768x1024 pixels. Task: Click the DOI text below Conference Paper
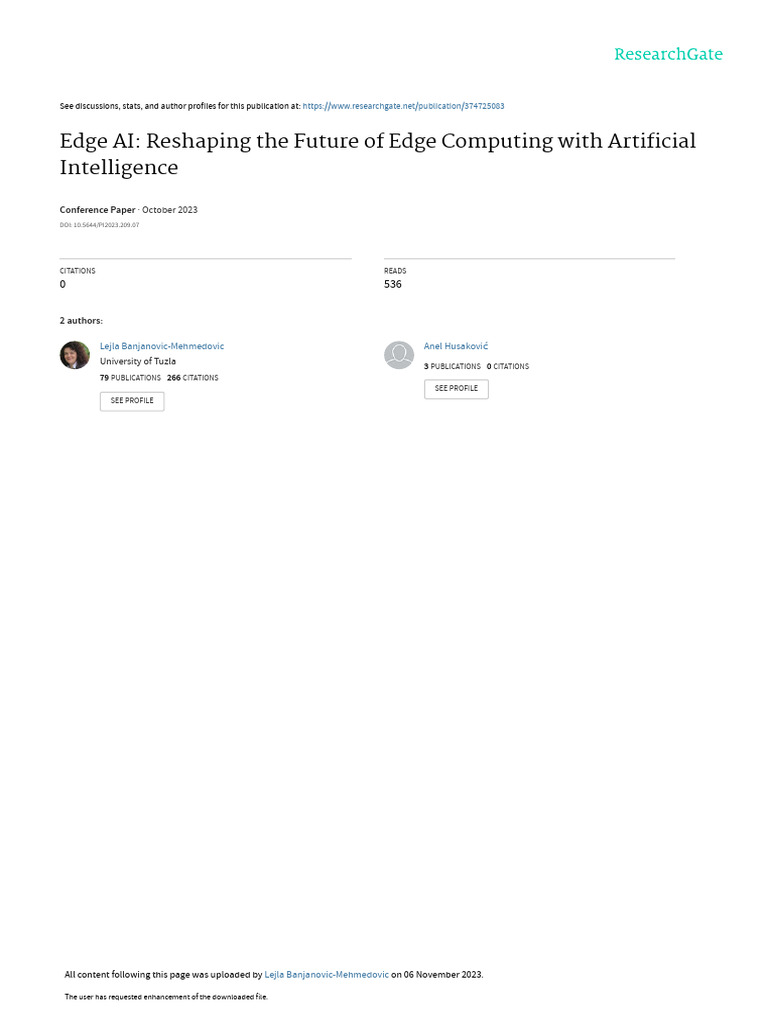[x=99, y=225]
